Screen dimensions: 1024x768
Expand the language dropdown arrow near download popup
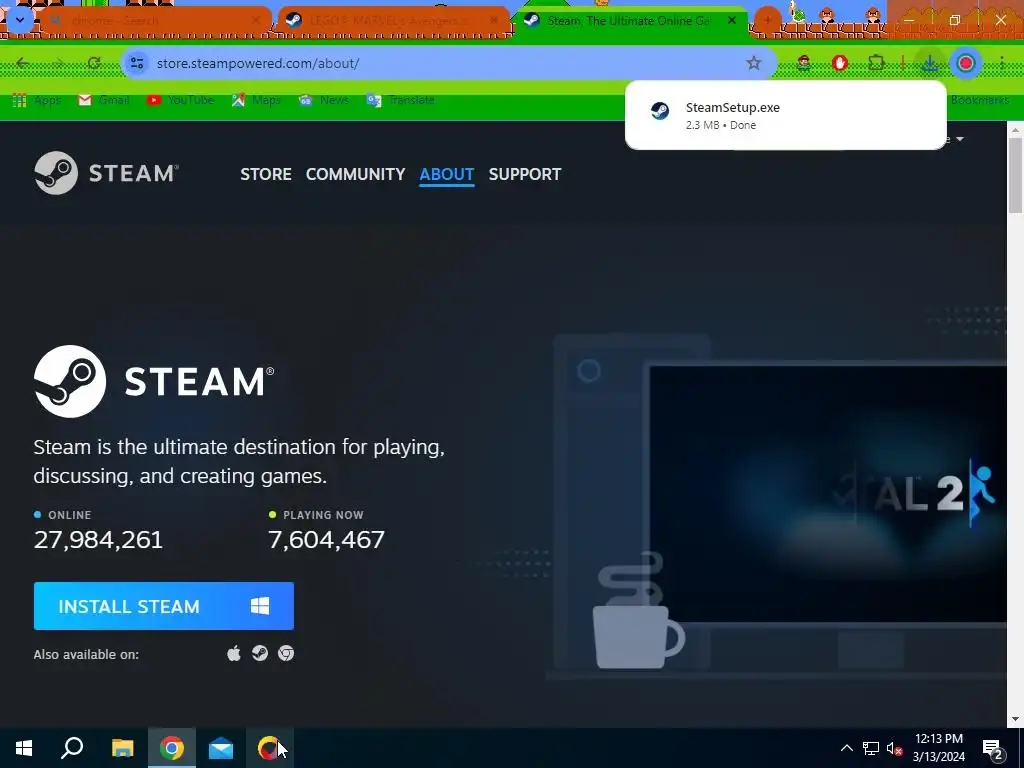(x=960, y=139)
